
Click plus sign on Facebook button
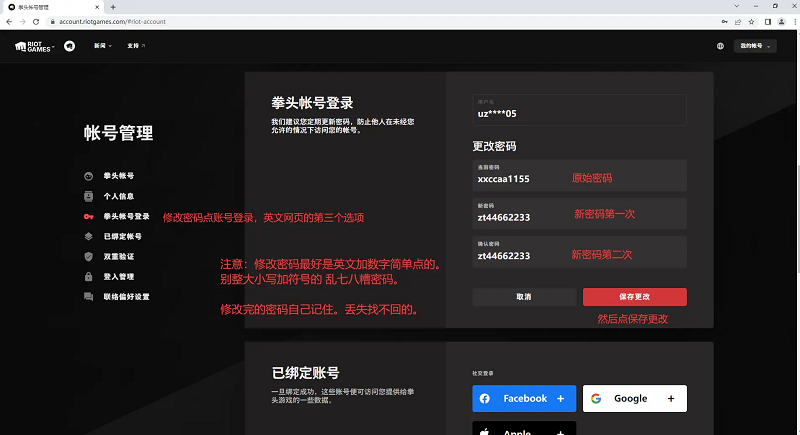560,398
